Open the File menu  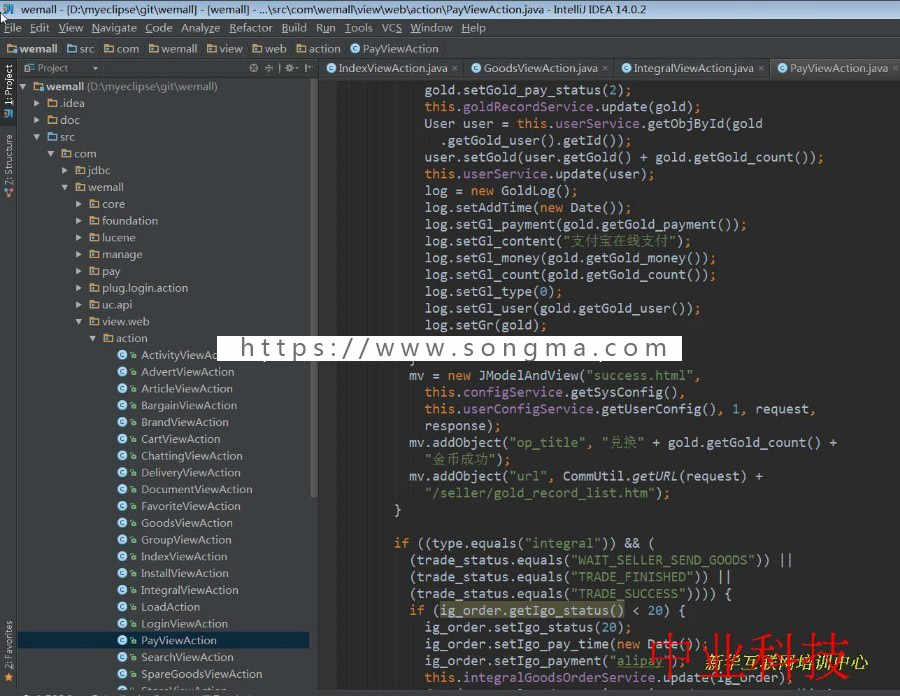click(x=13, y=28)
